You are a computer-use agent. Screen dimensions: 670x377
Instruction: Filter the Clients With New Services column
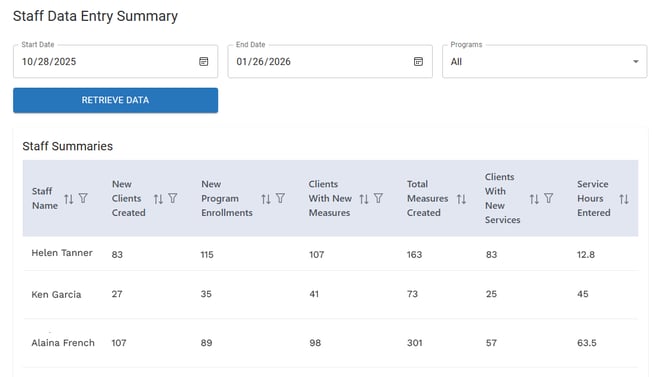click(549, 198)
